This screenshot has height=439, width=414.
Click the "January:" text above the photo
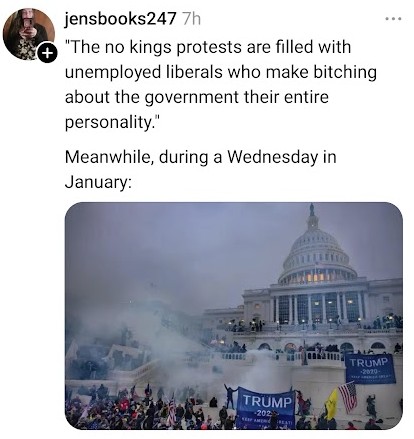[x=98, y=182]
